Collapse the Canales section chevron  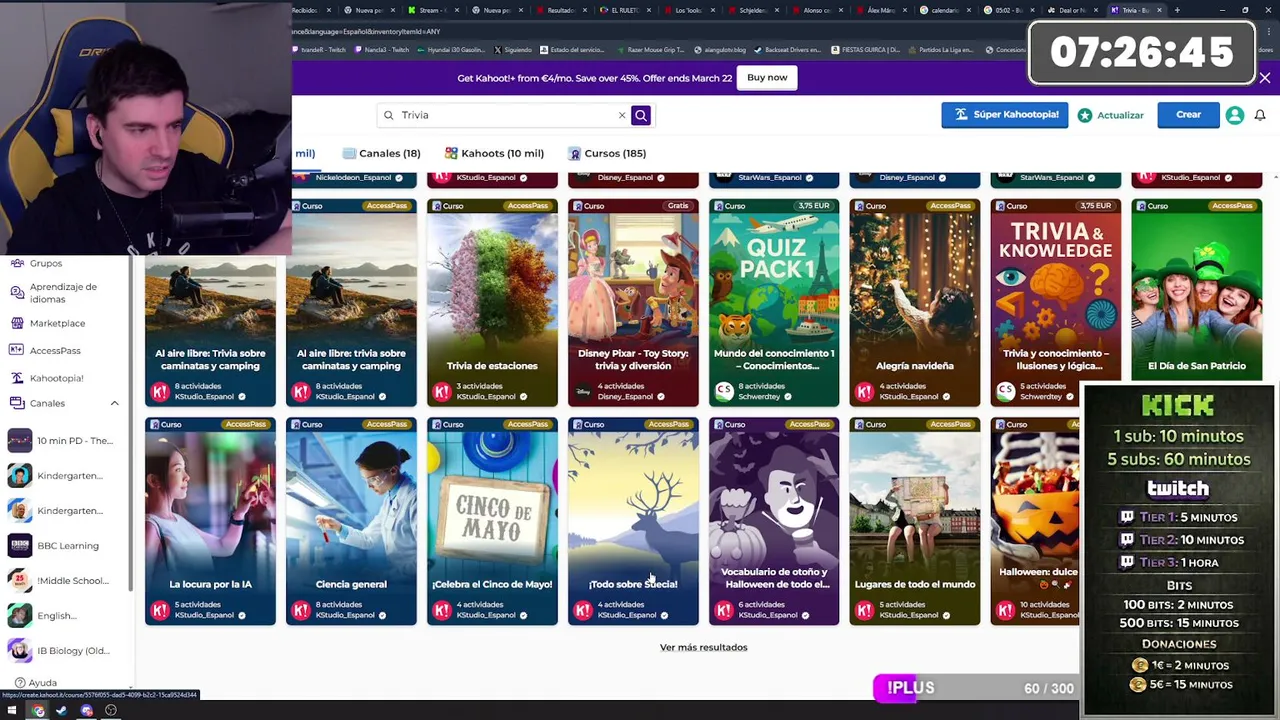click(x=114, y=403)
